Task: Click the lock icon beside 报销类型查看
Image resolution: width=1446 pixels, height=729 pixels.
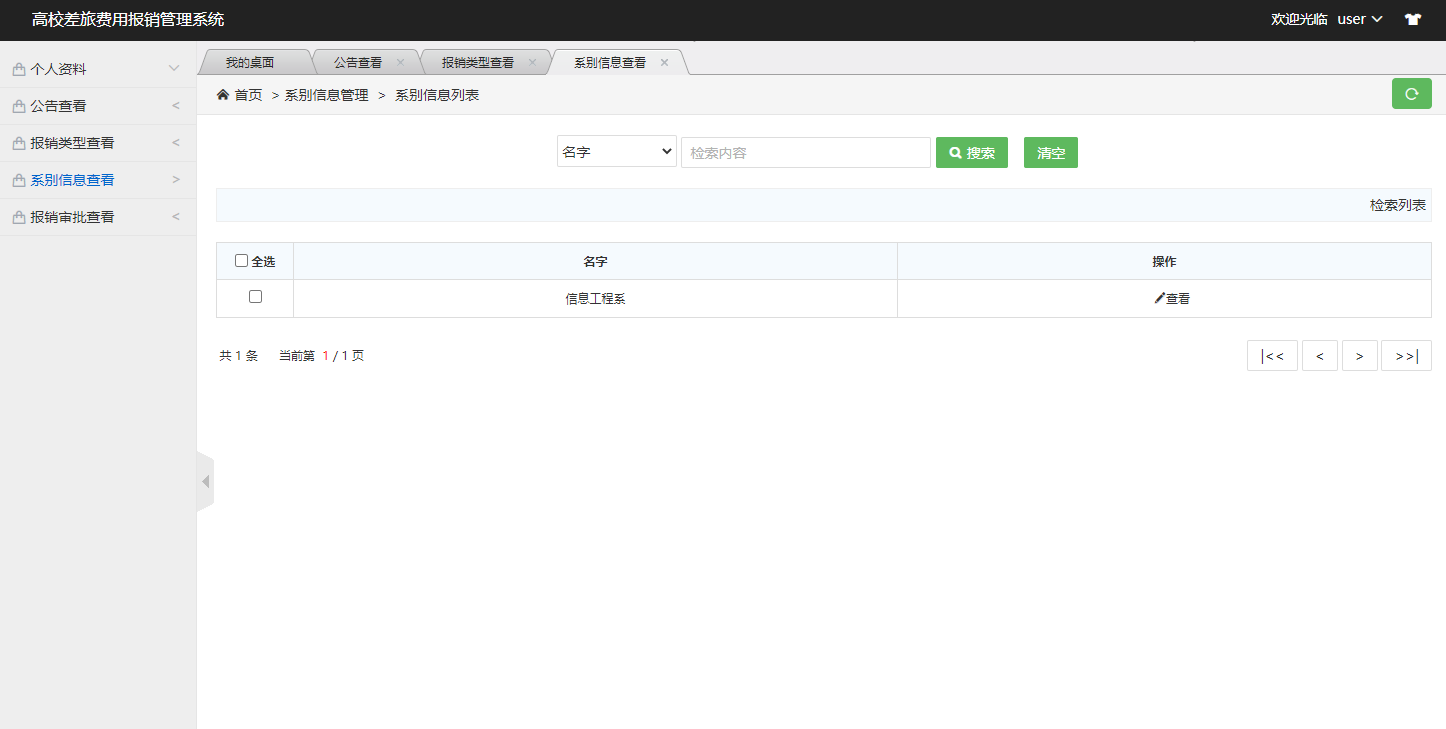Action: (19, 143)
